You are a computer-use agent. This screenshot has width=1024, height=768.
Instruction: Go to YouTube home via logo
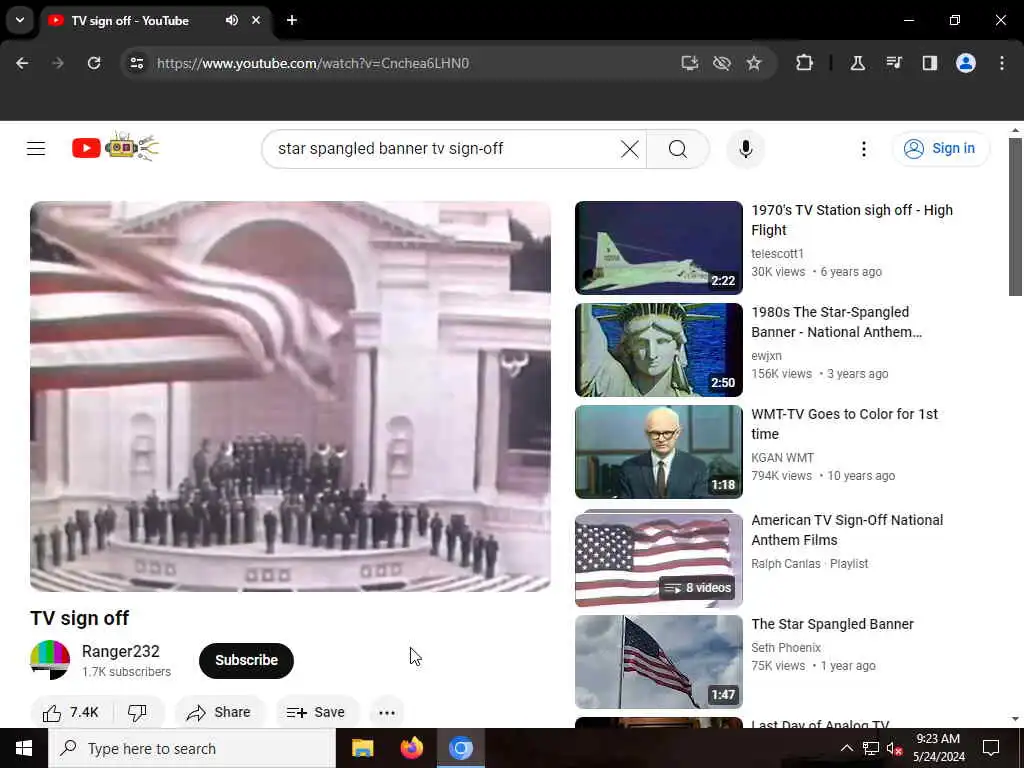(x=115, y=148)
